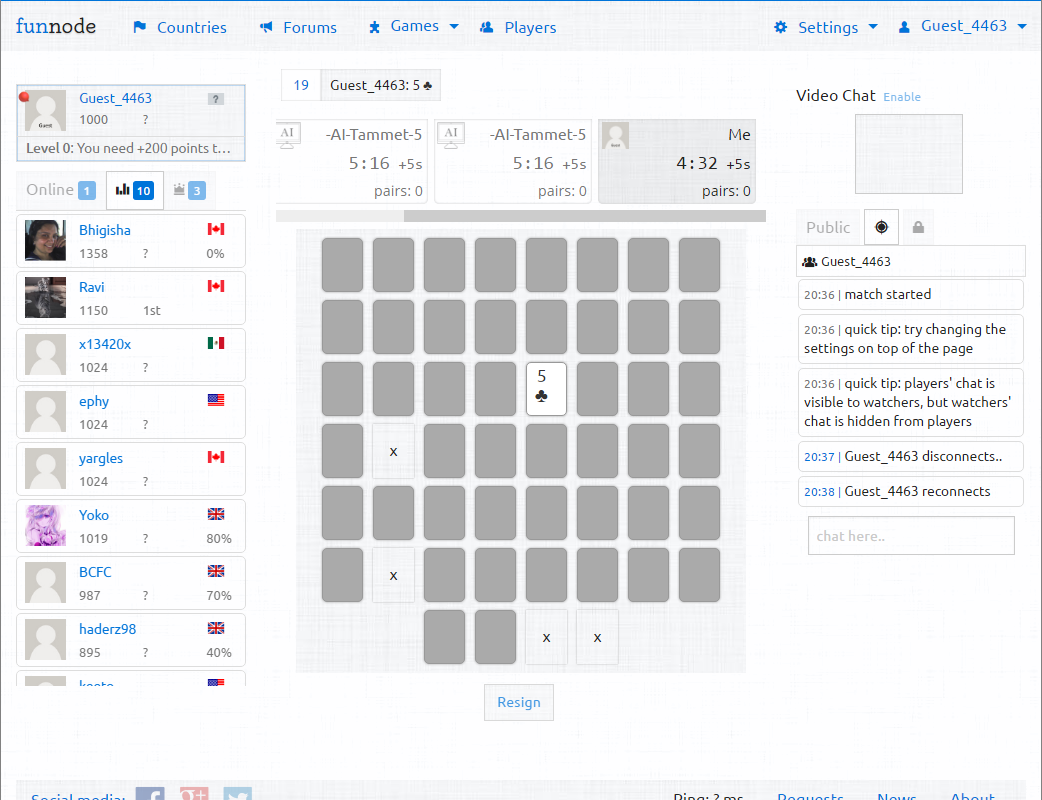This screenshot has width=1042, height=800.
Task: Flip the top-left face-down card
Action: pyautogui.click(x=342, y=265)
